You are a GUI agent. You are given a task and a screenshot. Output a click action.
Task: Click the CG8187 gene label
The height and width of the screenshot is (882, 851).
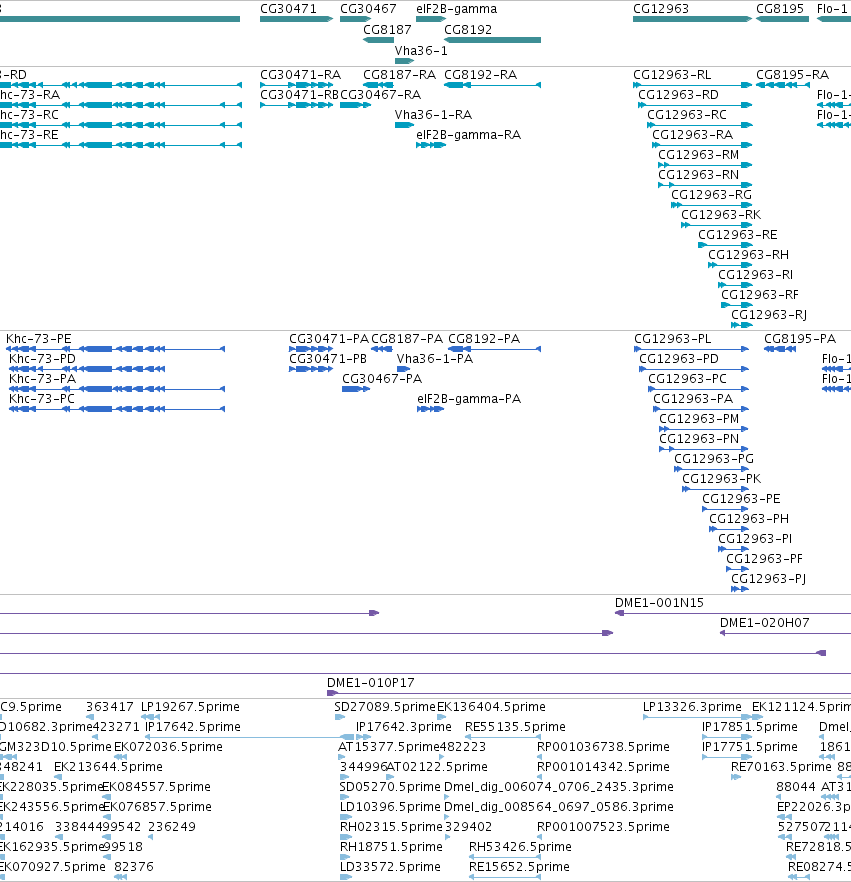(387, 30)
